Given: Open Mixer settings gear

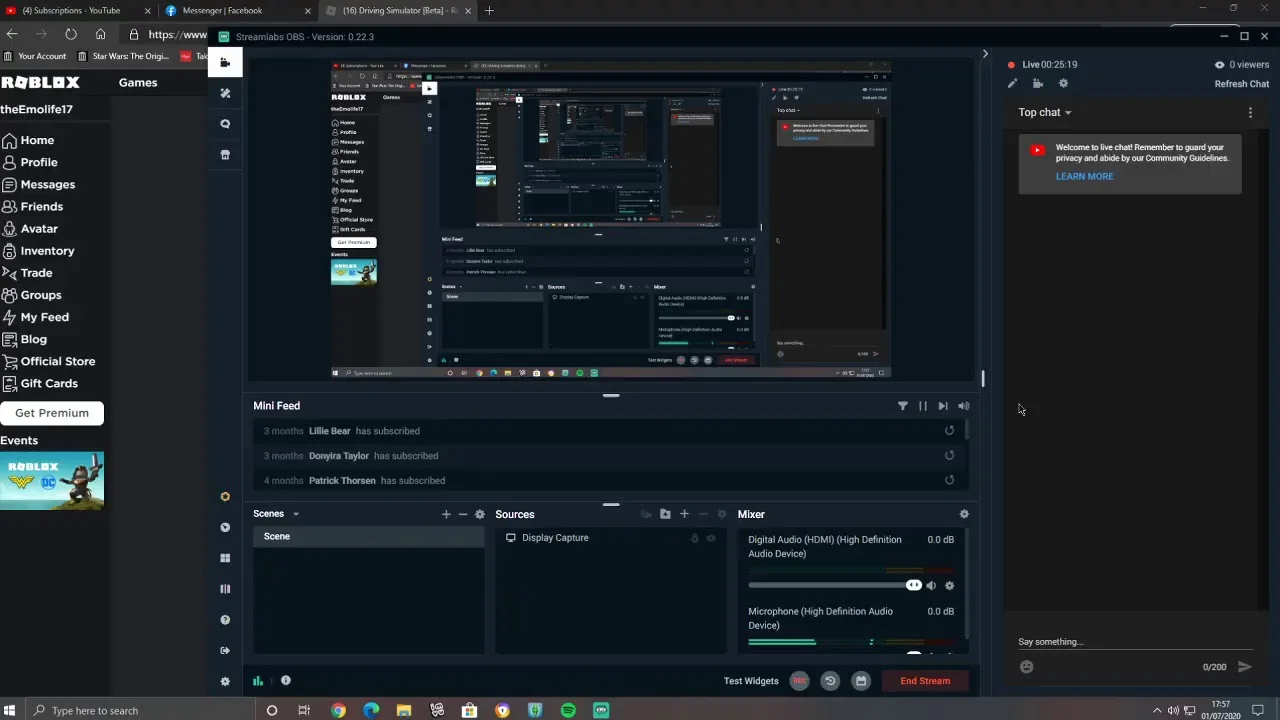Looking at the screenshot, I should [x=964, y=514].
